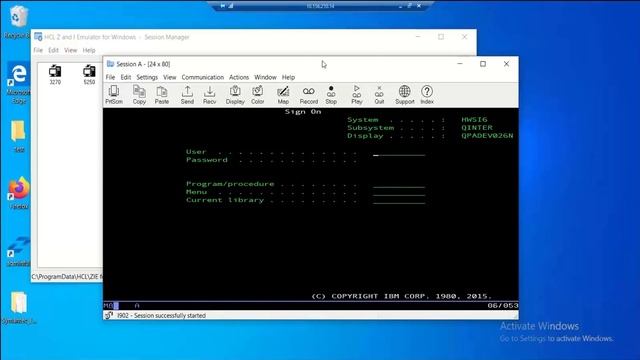
Task: Close the Session Manager window
Action: (x=464, y=37)
